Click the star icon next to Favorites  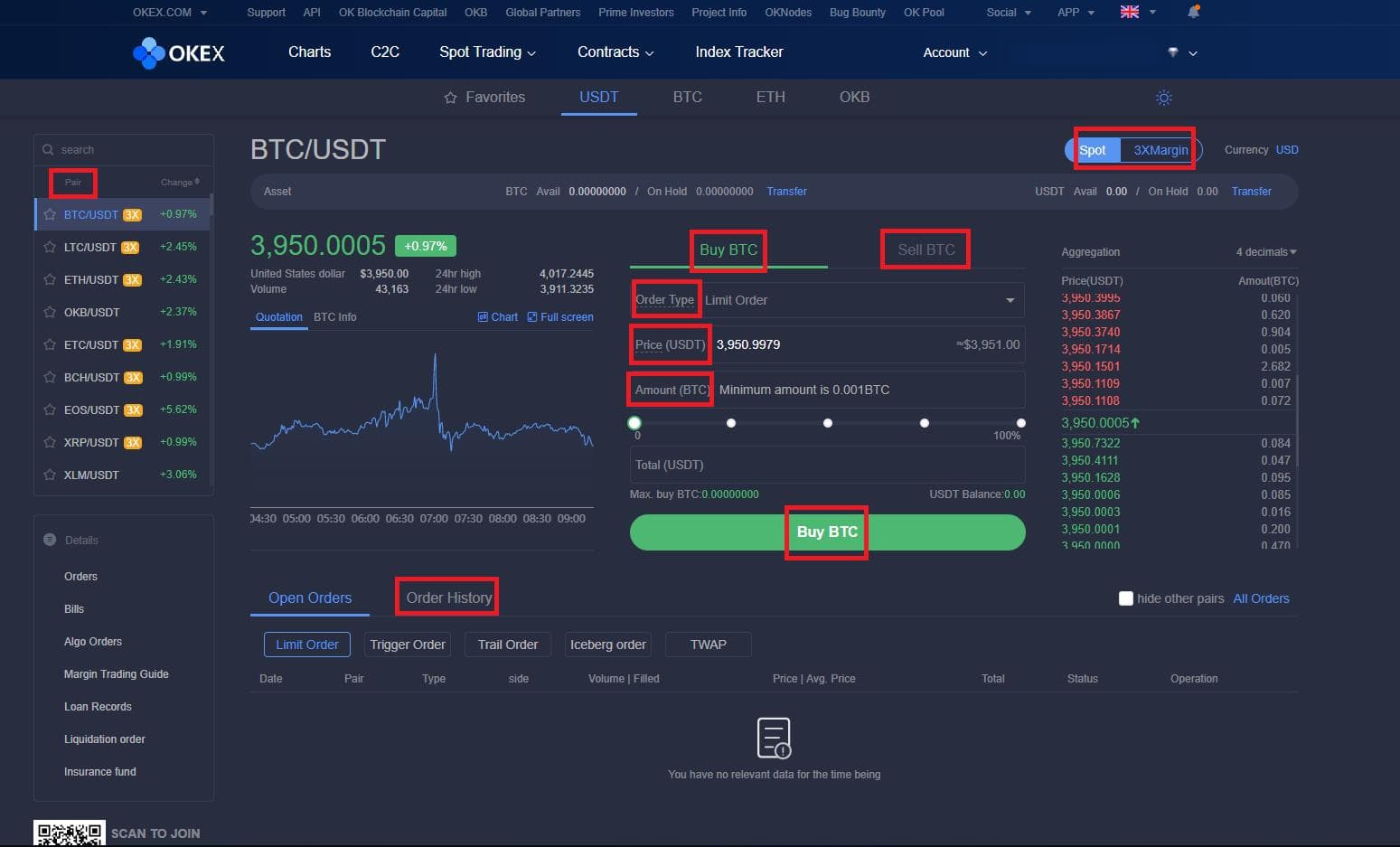(450, 98)
